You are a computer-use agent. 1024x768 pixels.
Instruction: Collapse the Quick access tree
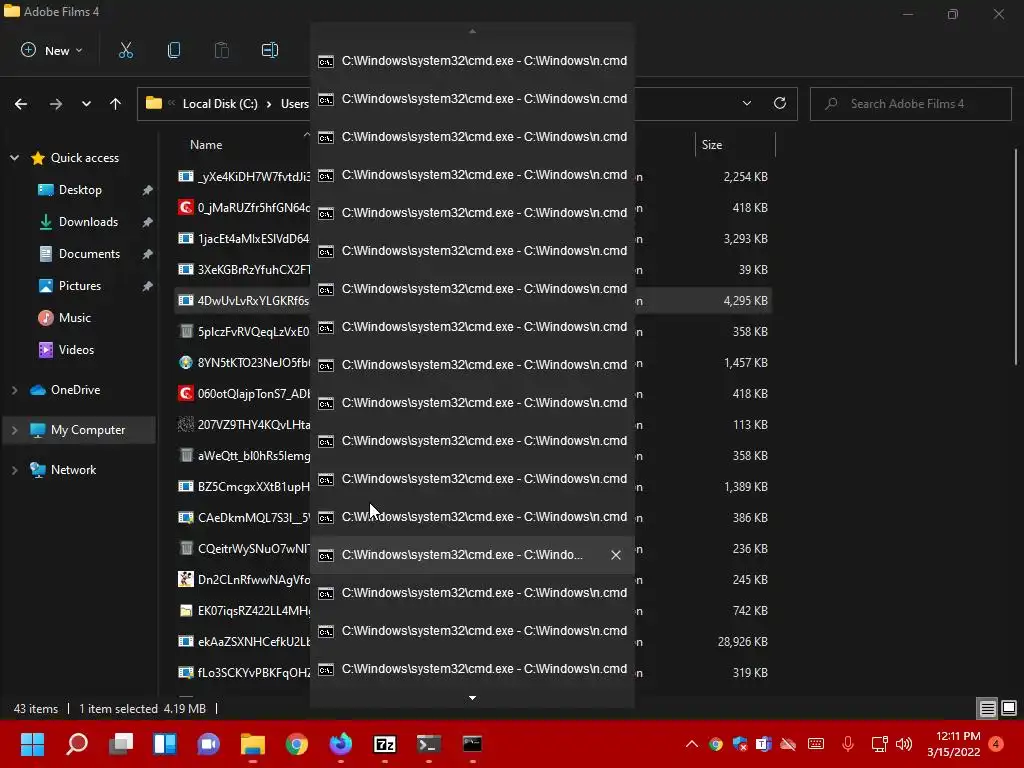coord(14,158)
